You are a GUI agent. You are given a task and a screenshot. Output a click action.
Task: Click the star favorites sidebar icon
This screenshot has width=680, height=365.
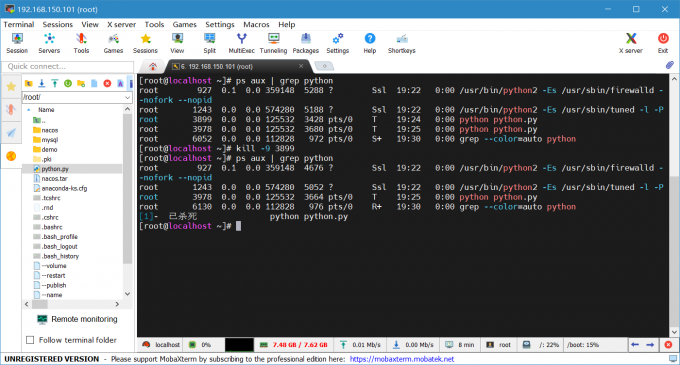(11, 87)
